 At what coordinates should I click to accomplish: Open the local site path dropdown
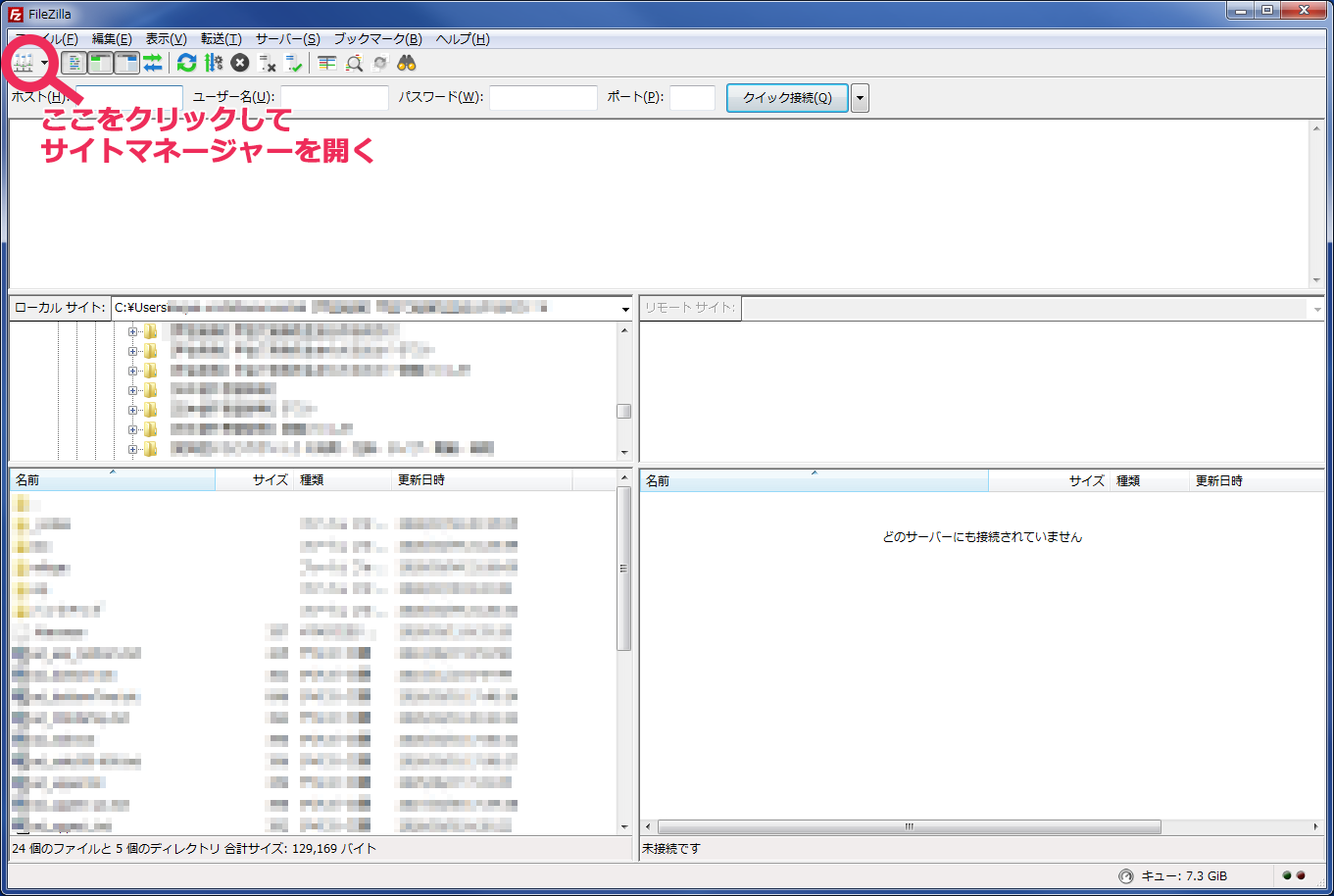(x=625, y=309)
